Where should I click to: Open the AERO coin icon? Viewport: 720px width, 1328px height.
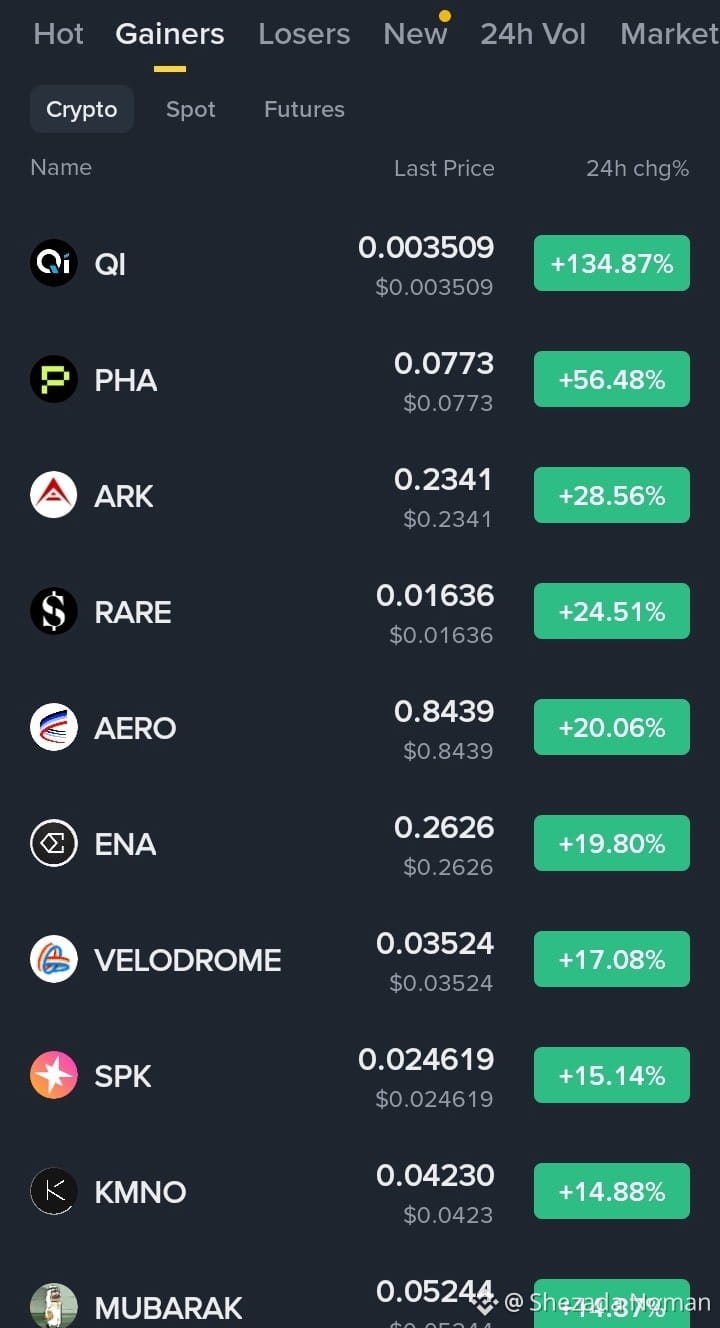point(54,727)
